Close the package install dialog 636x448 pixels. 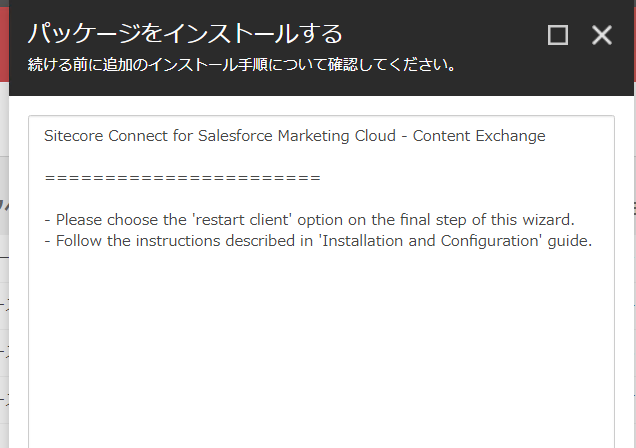pos(602,35)
